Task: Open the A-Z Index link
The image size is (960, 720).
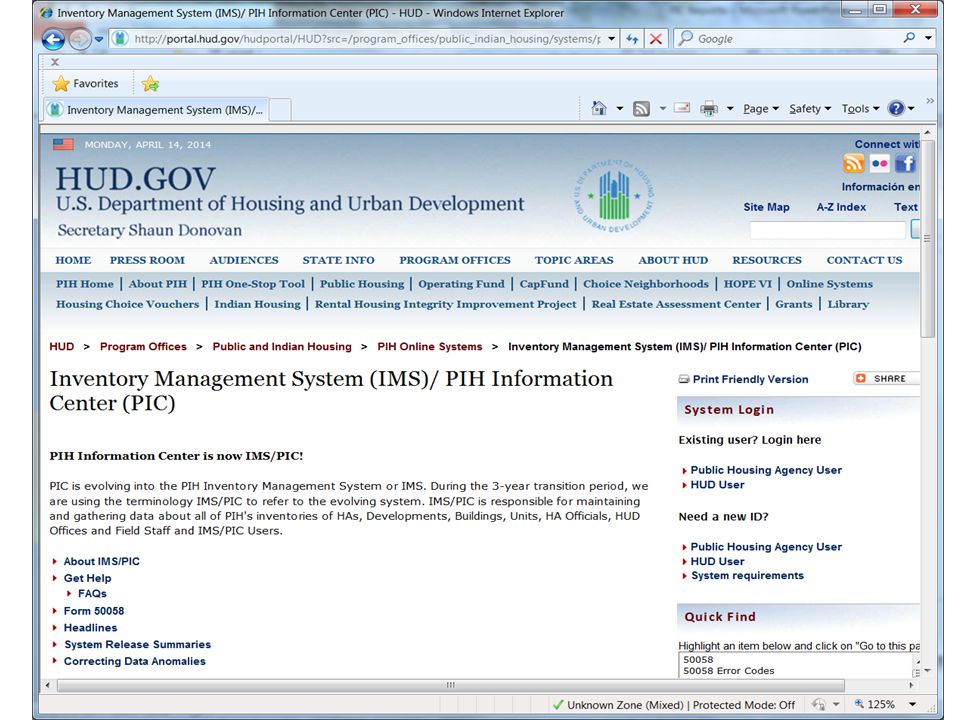Action: pos(841,207)
